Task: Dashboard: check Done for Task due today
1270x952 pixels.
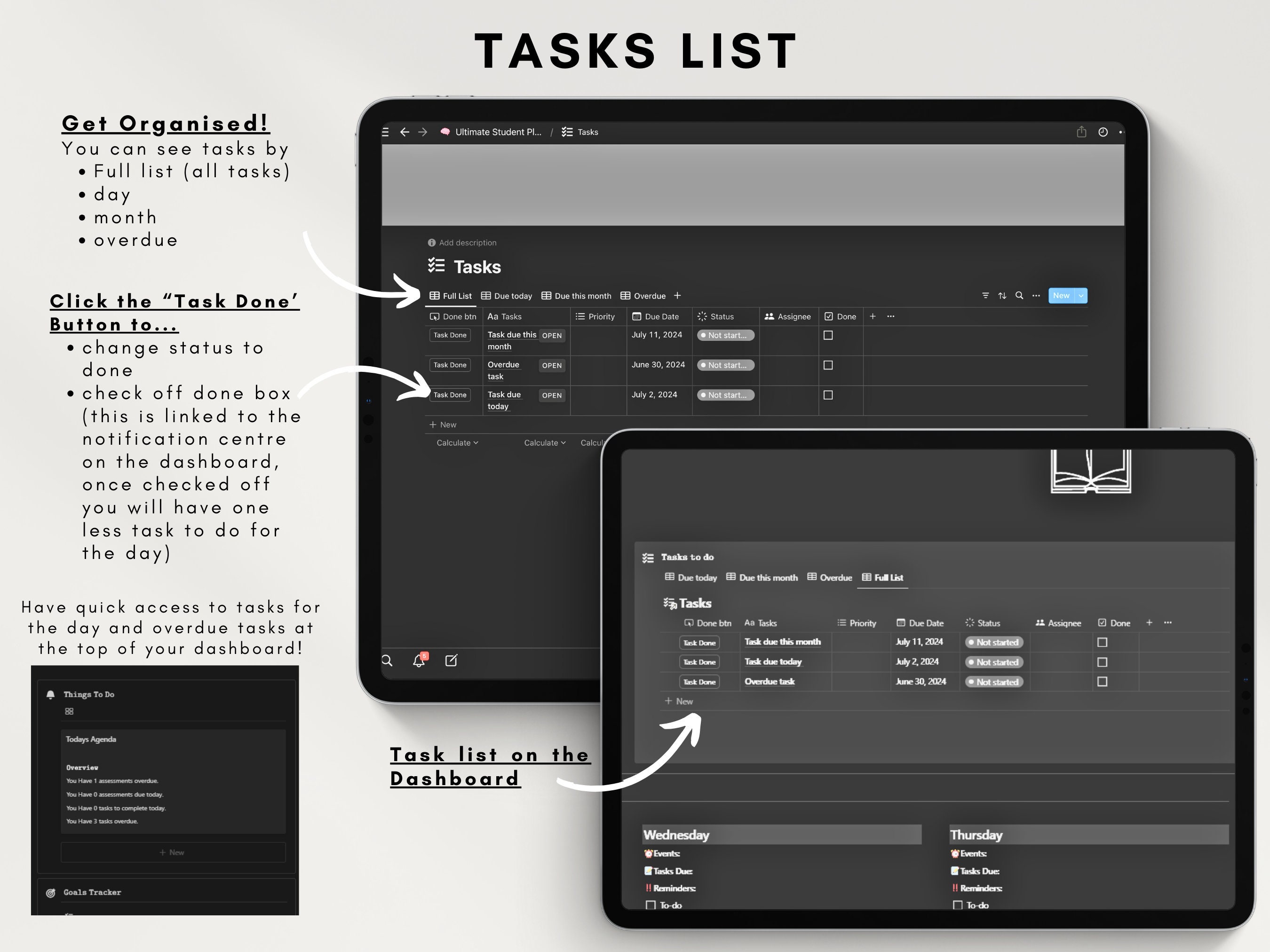Action: coord(1103,662)
